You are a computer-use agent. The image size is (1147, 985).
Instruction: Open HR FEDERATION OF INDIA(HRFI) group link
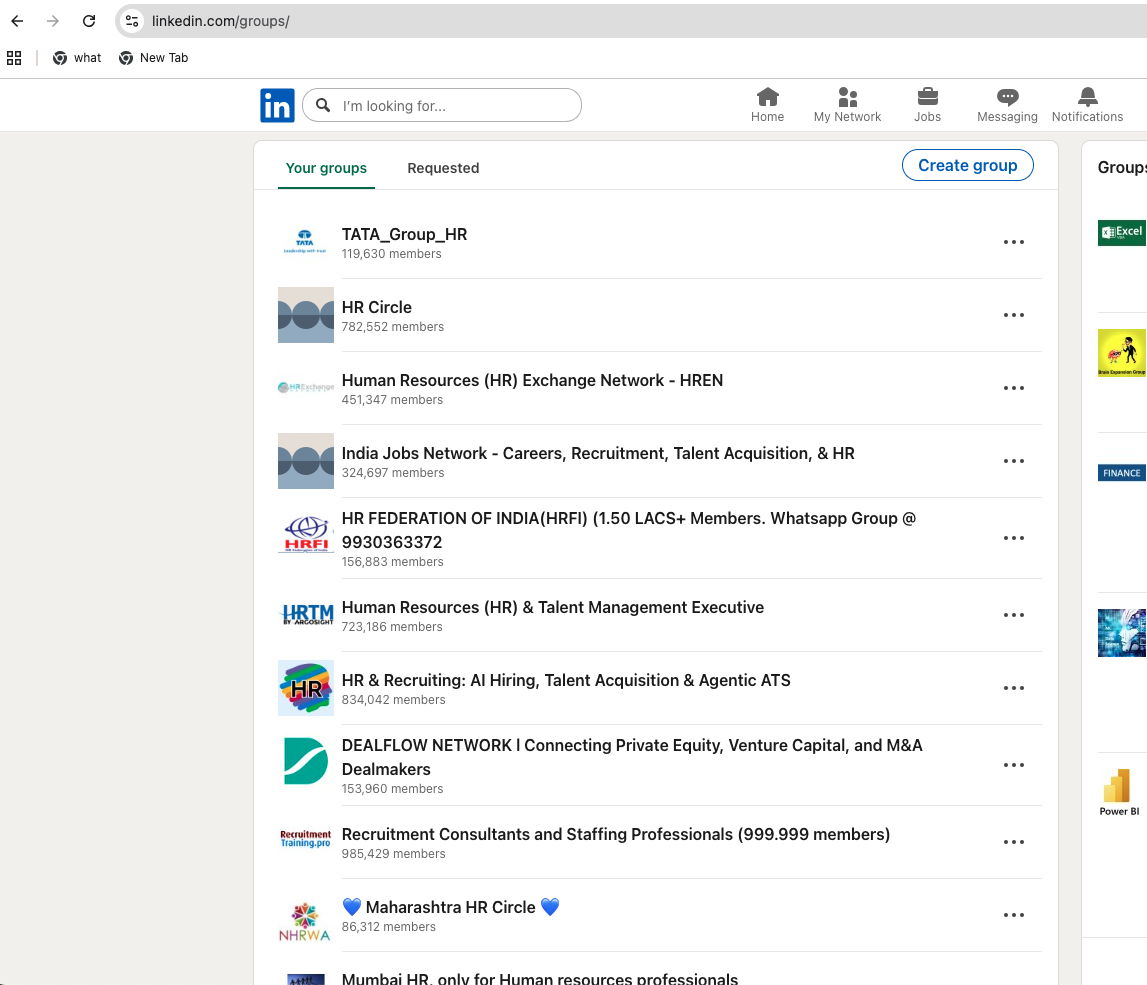[628, 530]
